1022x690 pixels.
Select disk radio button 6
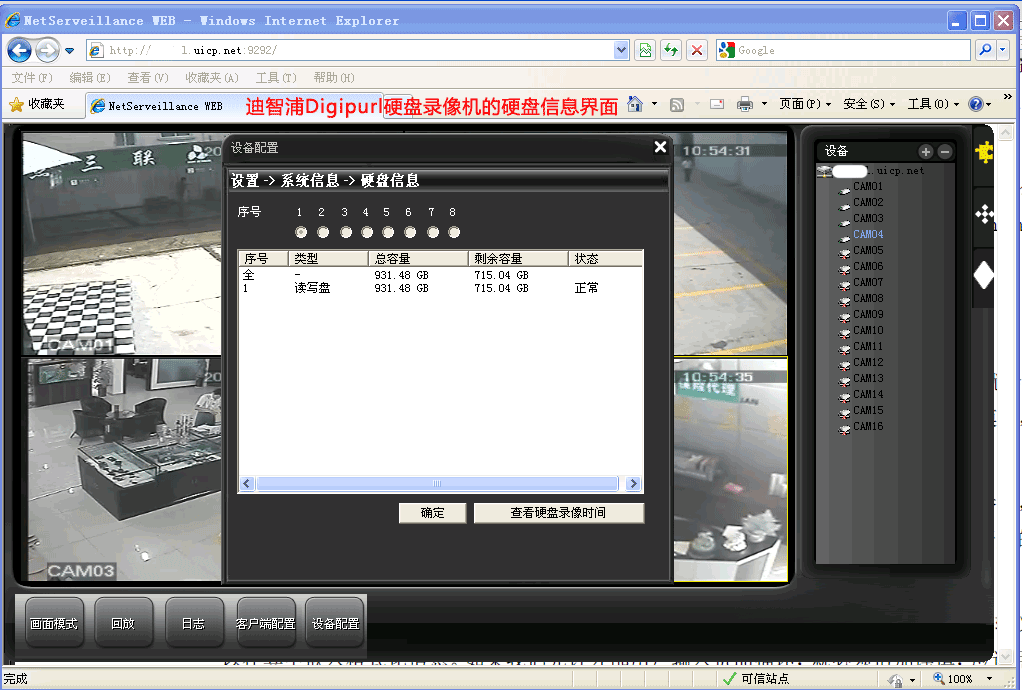[410, 232]
